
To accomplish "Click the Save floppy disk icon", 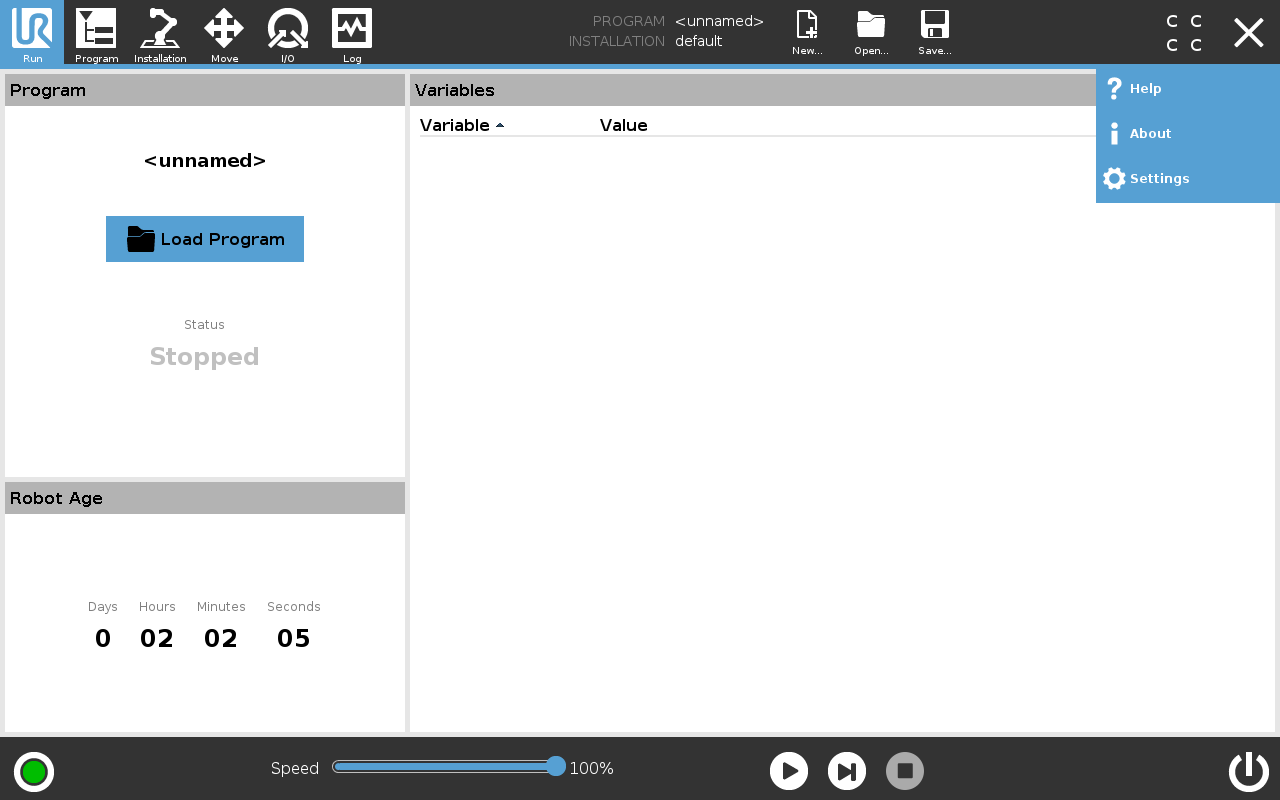I will (x=934, y=32).
